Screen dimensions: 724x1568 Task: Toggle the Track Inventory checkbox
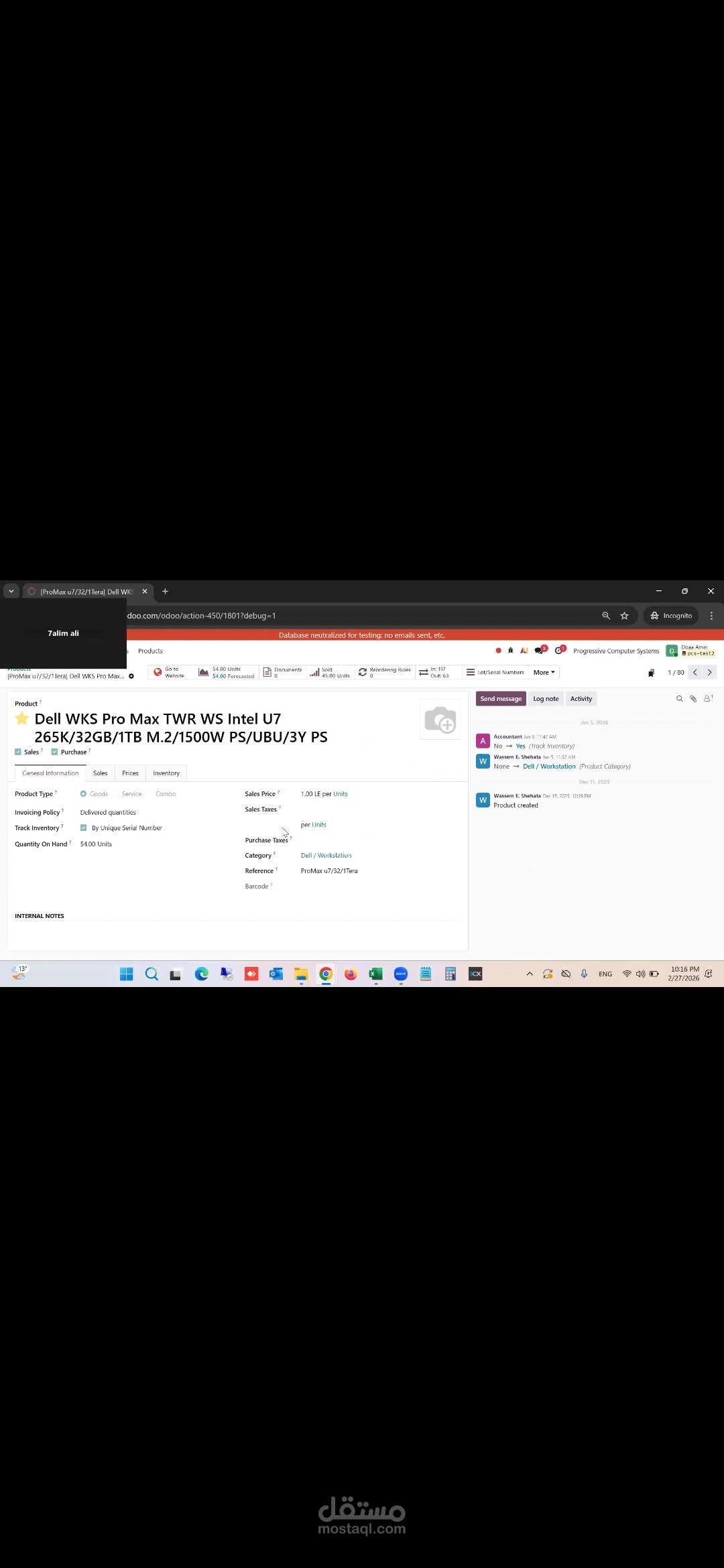[x=83, y=828]
